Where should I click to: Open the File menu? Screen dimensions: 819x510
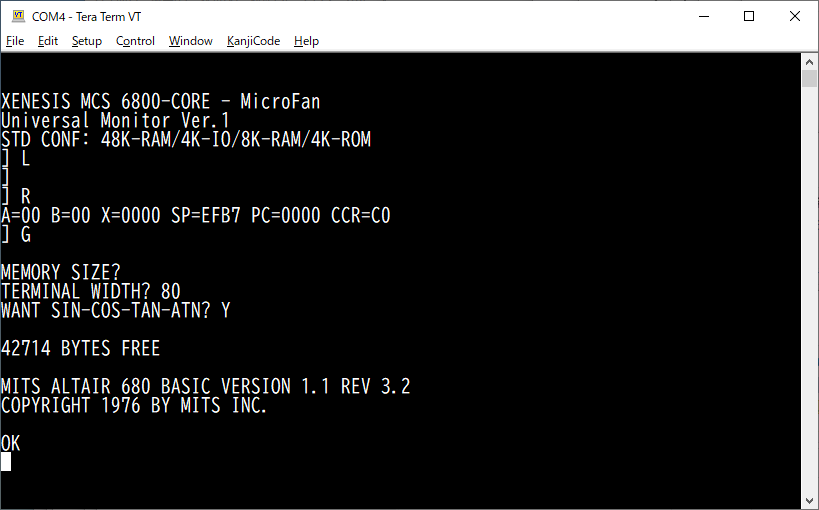15,41
